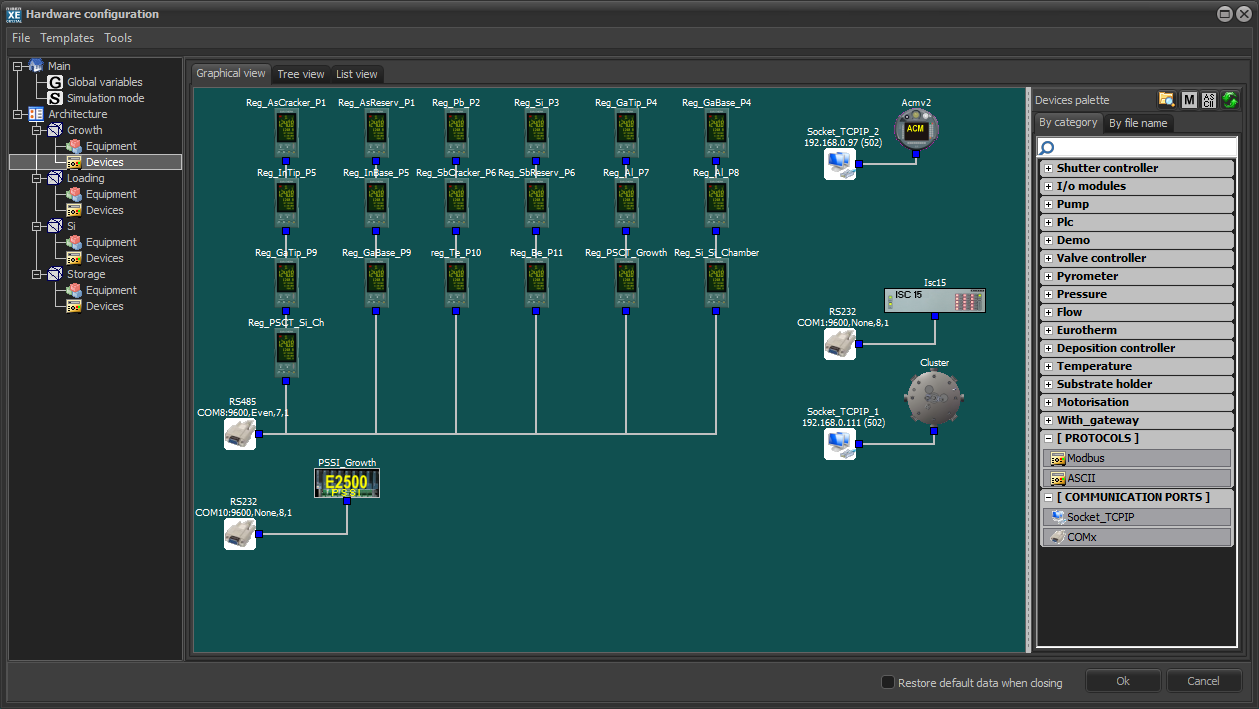Open the Templates menu
This screenshot has width=1259, height=709.
(x=67, y=38)
